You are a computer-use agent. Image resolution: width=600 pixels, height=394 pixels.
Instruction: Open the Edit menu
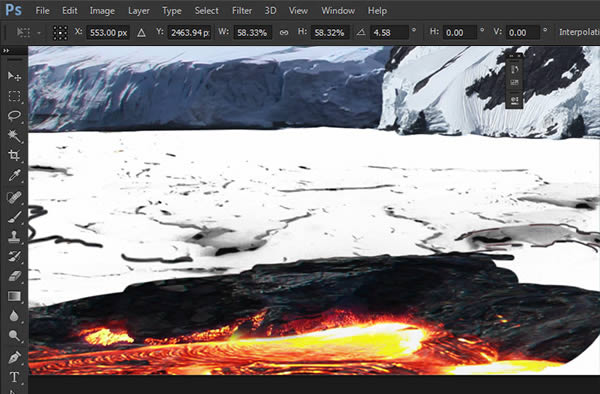pyautogui.click(x=70, y=11)
